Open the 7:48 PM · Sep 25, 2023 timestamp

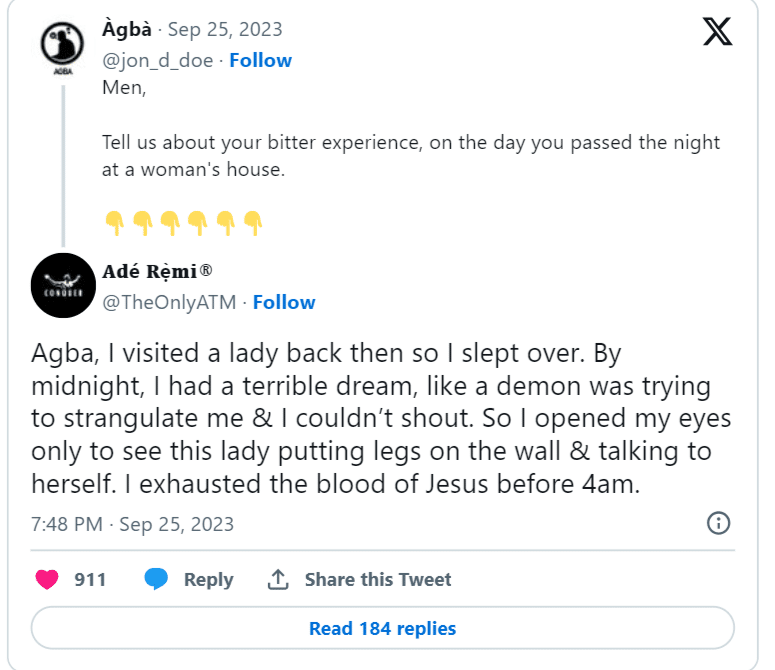tap(132, 524)
